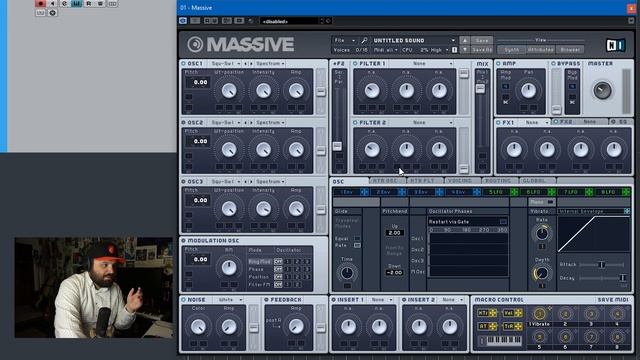The width and height of the screenshot is (640, 360).
Task: Toggle OSC1 power button
Action: (183, 64)
